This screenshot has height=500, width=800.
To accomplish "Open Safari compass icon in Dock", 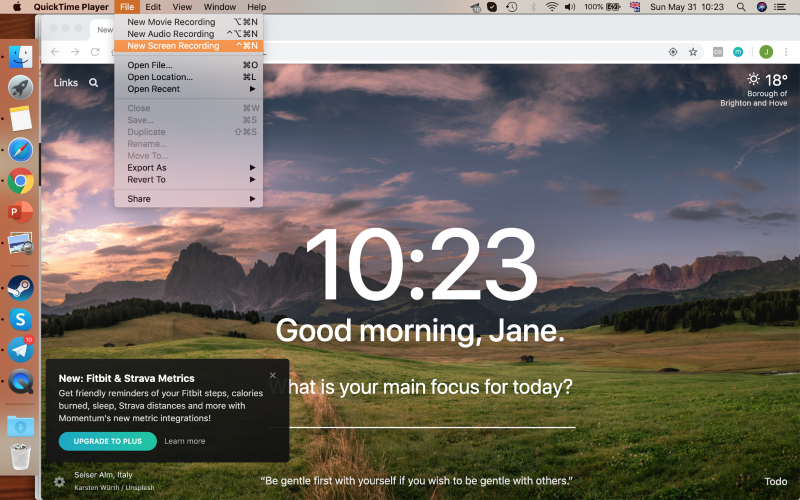I will 20,150.
